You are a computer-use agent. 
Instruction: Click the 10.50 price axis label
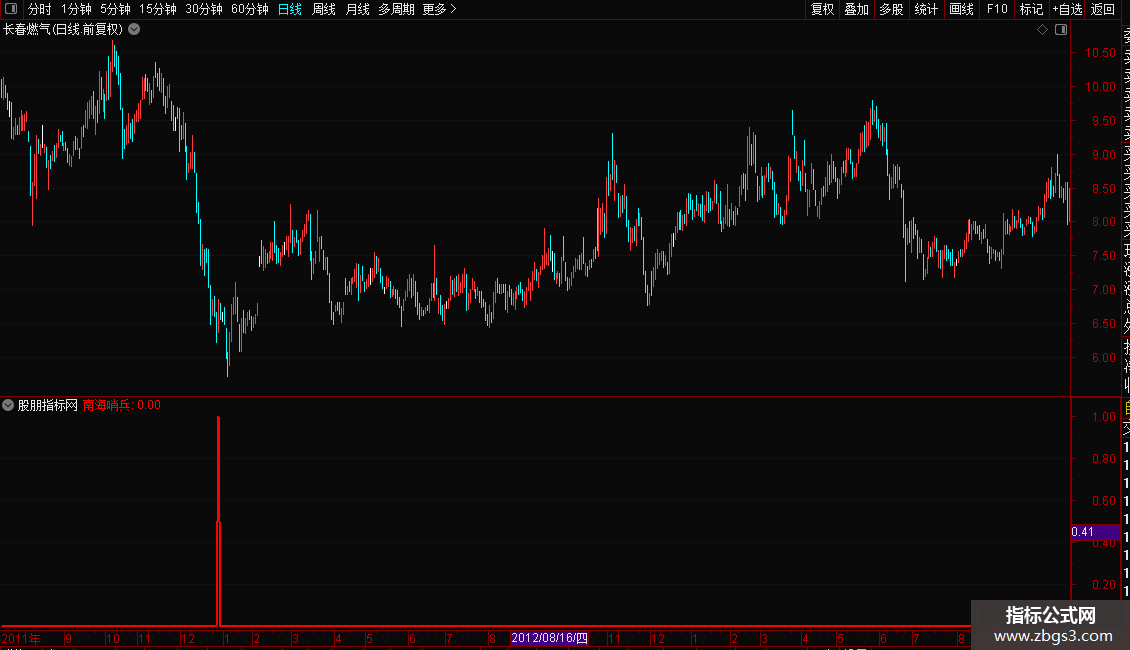(1100, 53)
